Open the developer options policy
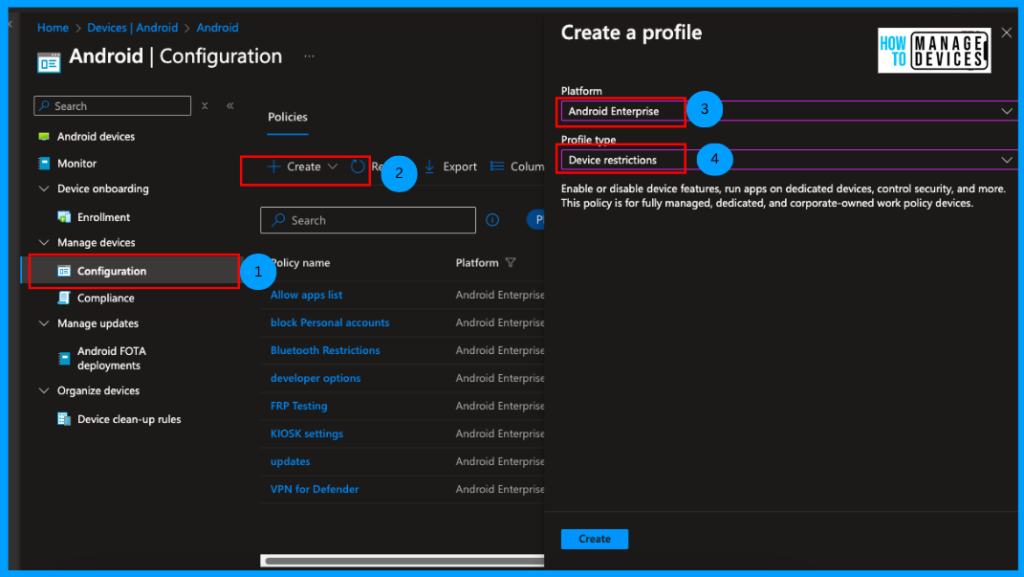The width and height of the screenshot is (1024, 577). click(x=315, y=378)
